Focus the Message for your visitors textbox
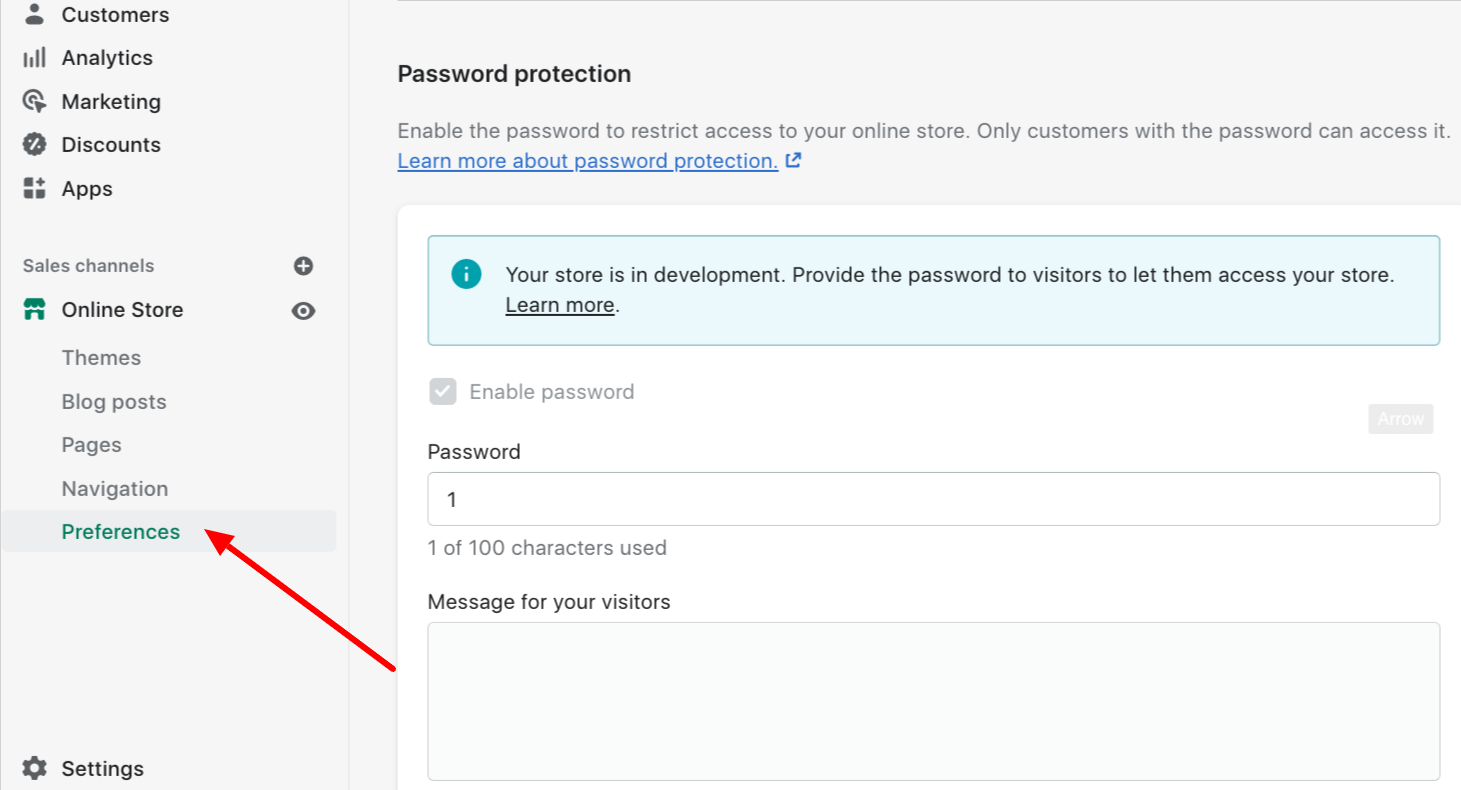 tap(934, 701)
